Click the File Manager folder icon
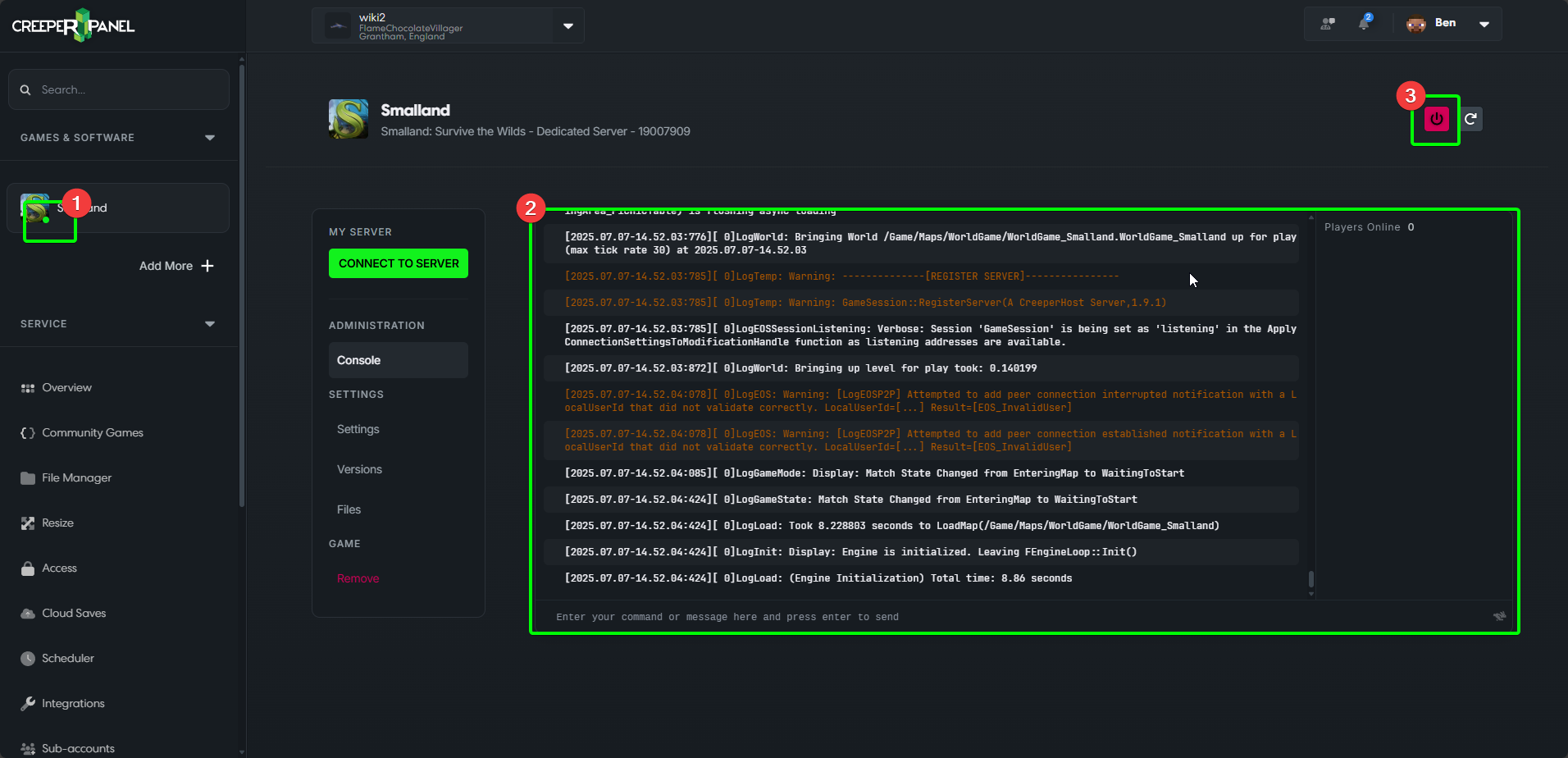 pyautogui.click(x=28, y=478)
